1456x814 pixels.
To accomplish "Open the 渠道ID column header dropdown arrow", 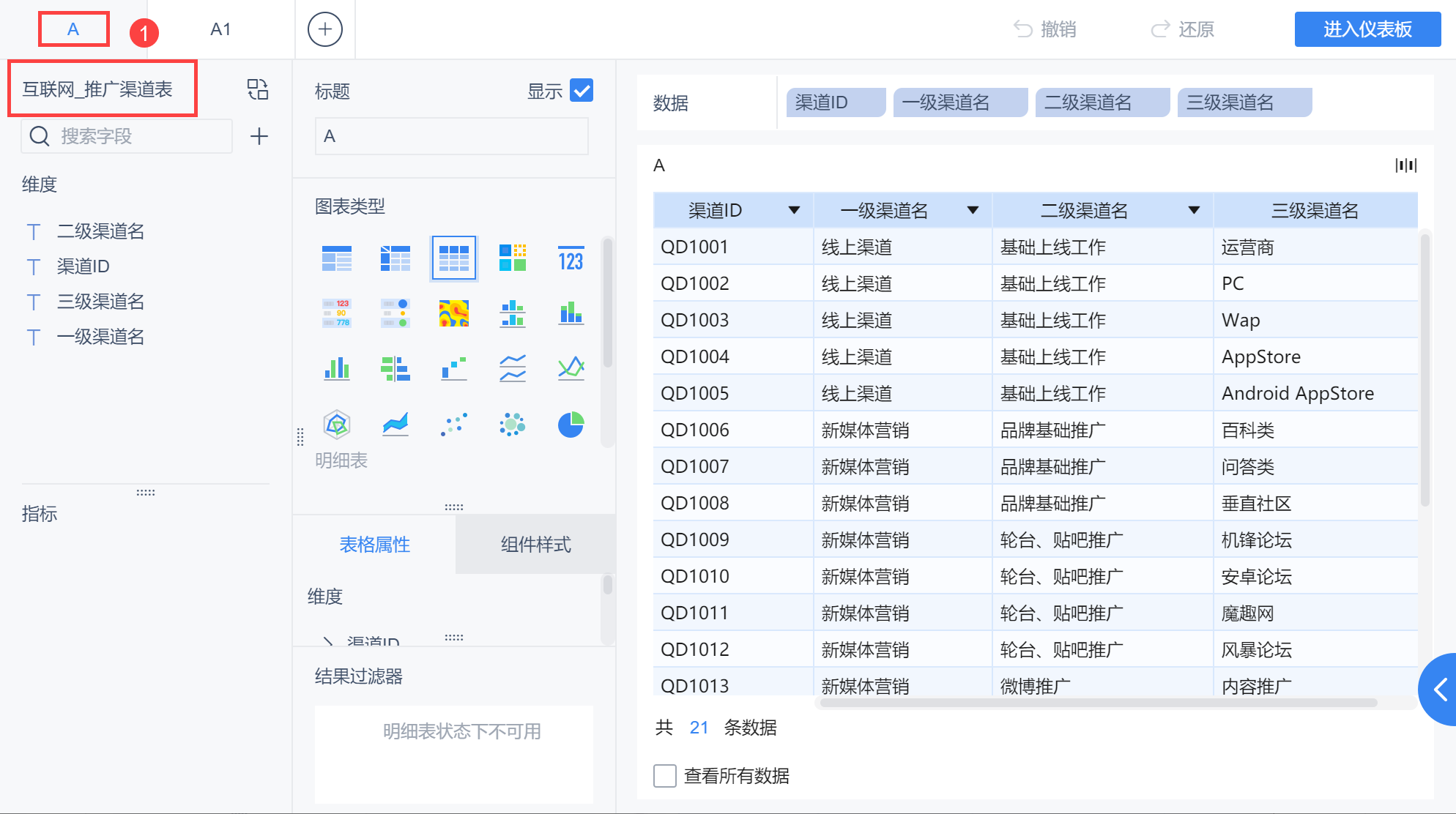I will (794, 211).
